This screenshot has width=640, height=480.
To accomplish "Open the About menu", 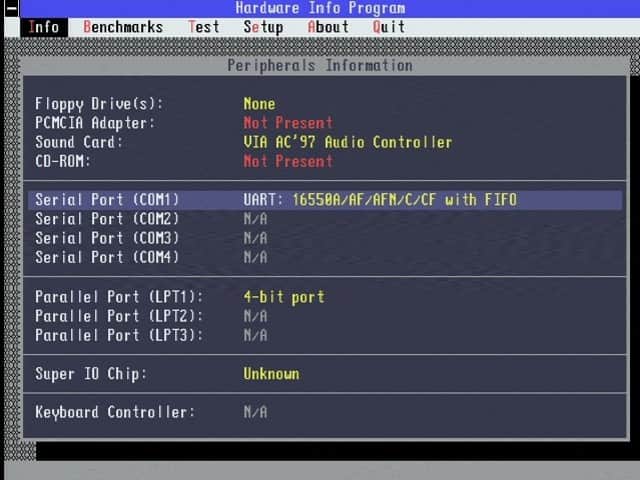I will [328, 27].
